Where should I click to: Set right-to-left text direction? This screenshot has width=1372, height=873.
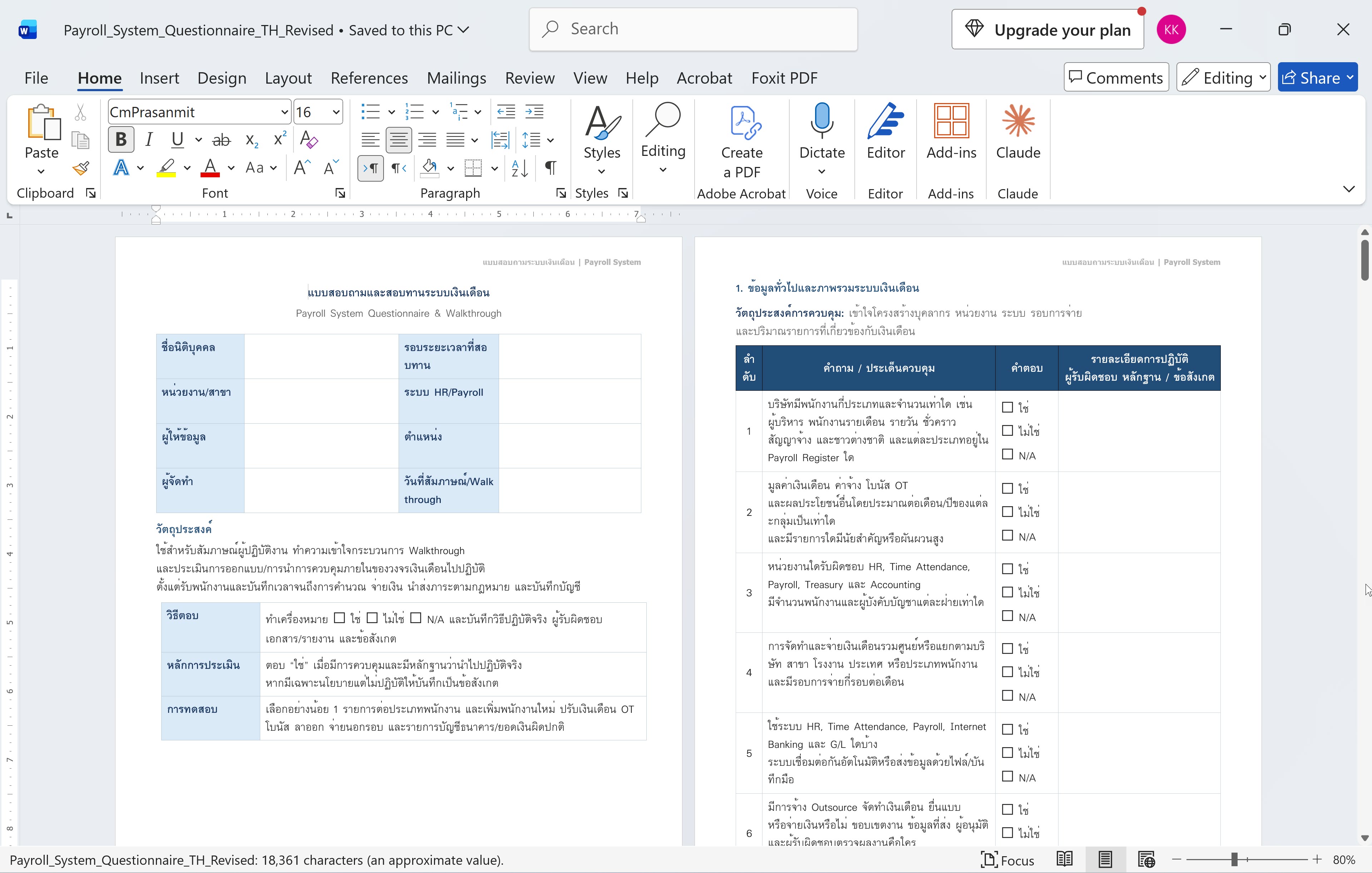click(x=399, y=168)
